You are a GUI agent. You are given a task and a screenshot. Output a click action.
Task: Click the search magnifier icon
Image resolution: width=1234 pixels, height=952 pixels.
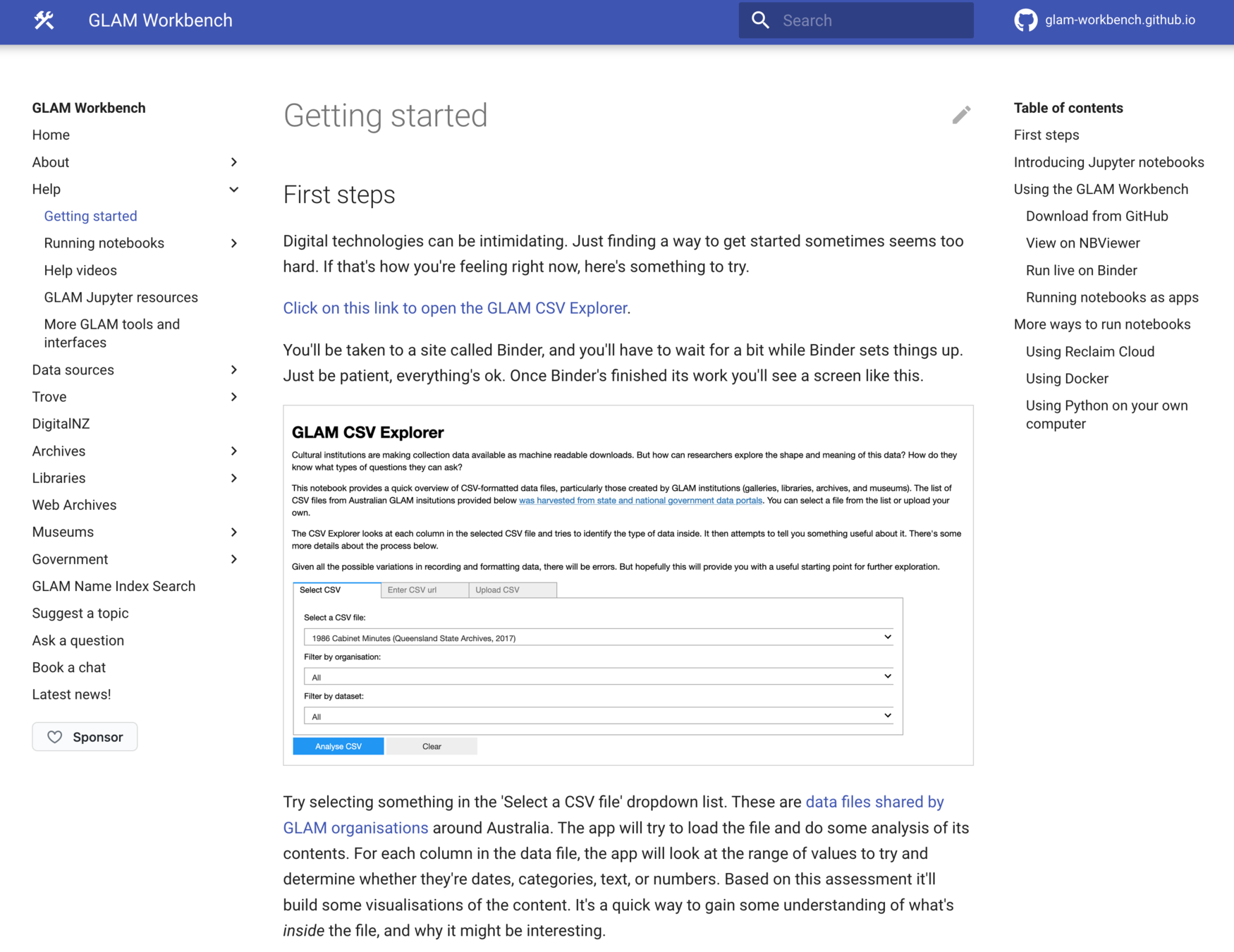(760, 20)
